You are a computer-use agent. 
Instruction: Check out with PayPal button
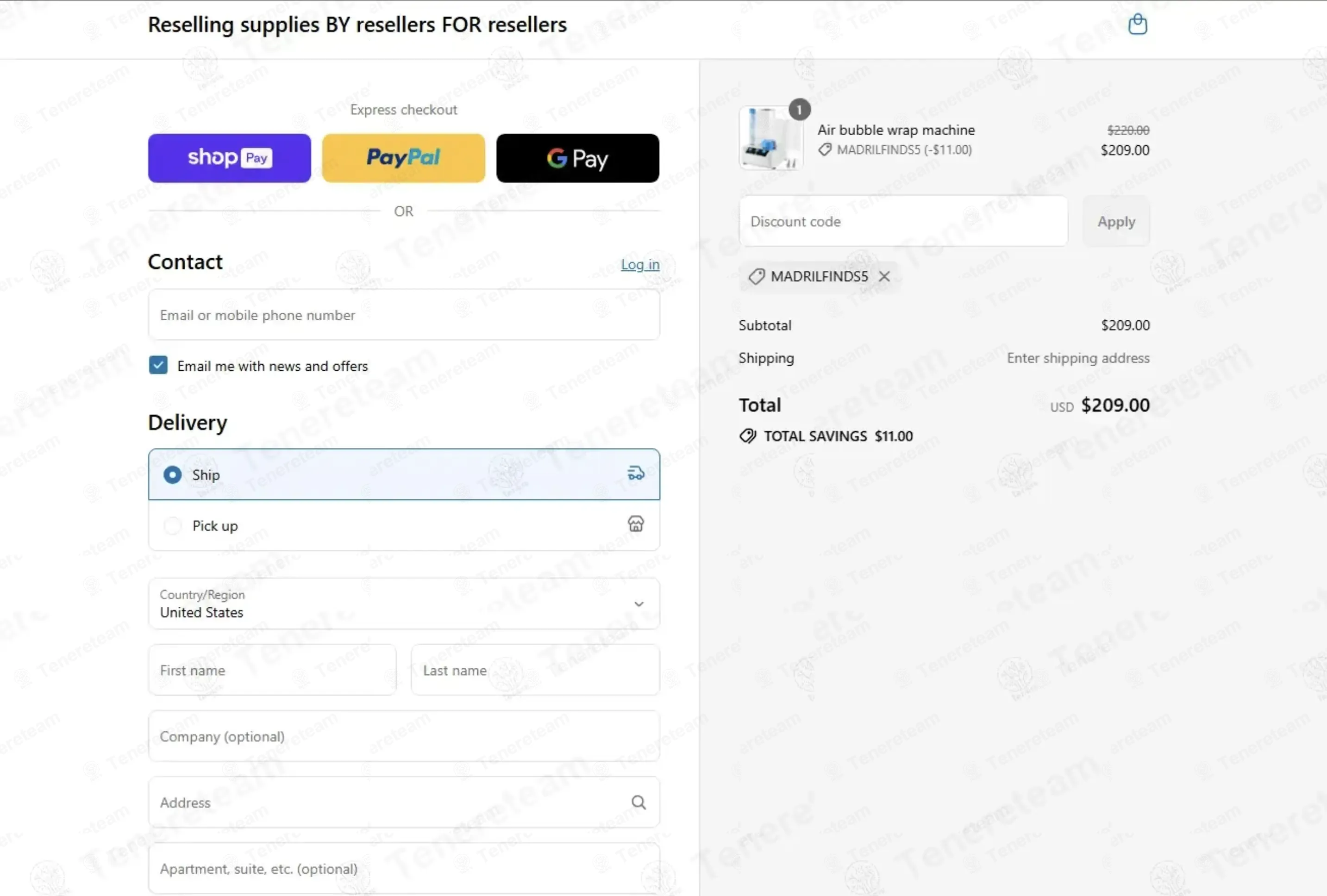pyautogui.click(x=403, y=158)
